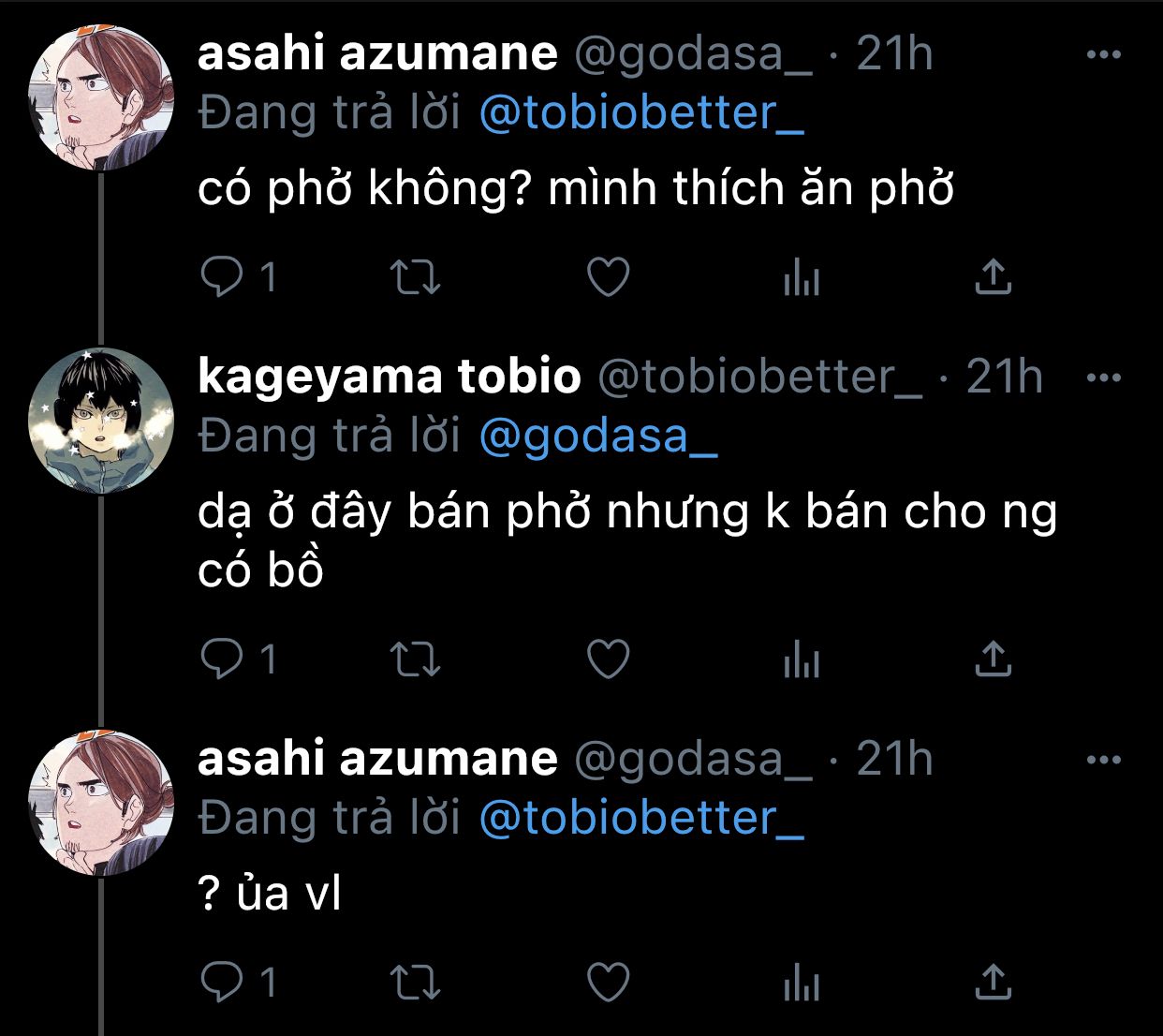Image resolution: width=1163 pixels, height=1036 pixels.
Task: Like kageyama tobio's tweet
Action: [608, 659]
